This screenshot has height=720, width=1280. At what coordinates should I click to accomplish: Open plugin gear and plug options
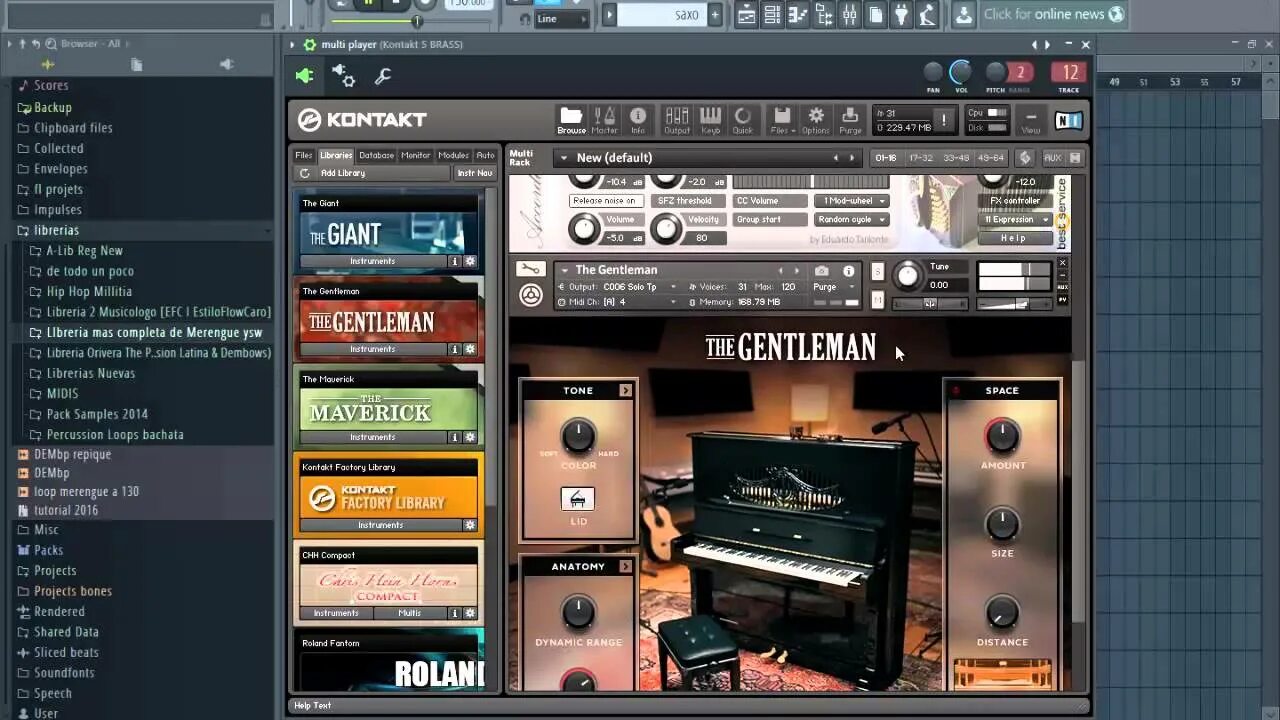(x=343, y=76)
